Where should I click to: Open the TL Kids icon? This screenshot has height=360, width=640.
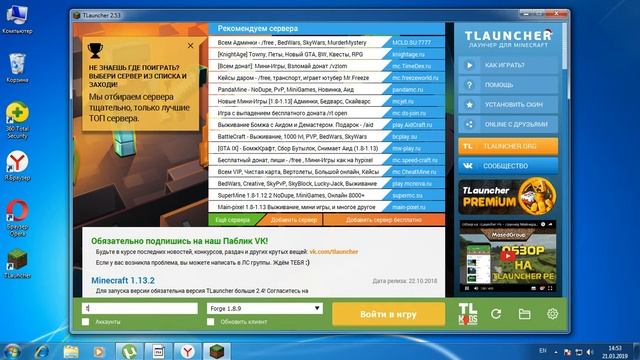click(468, 314)
